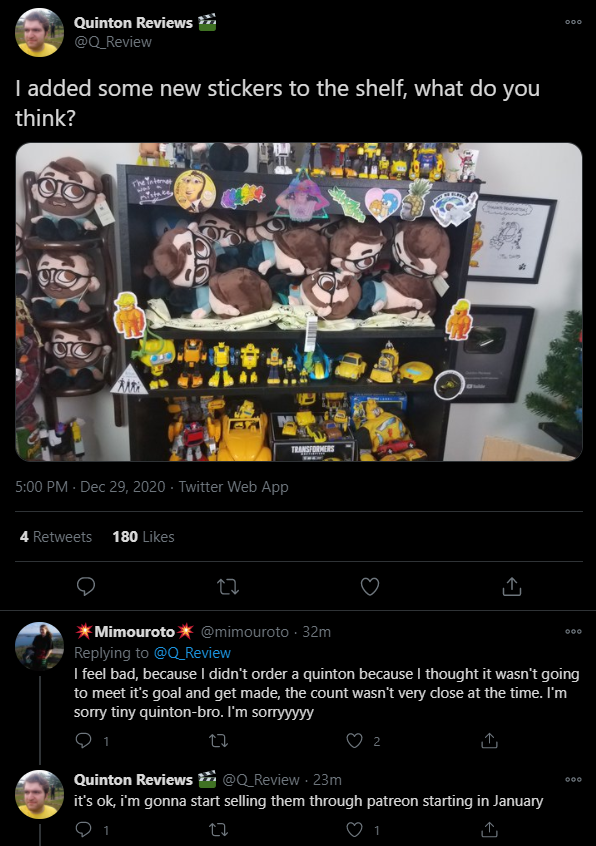This screenshot has width=596, height=846.
Task: Reply to the main tweet
Action: (x=86, y=586)
